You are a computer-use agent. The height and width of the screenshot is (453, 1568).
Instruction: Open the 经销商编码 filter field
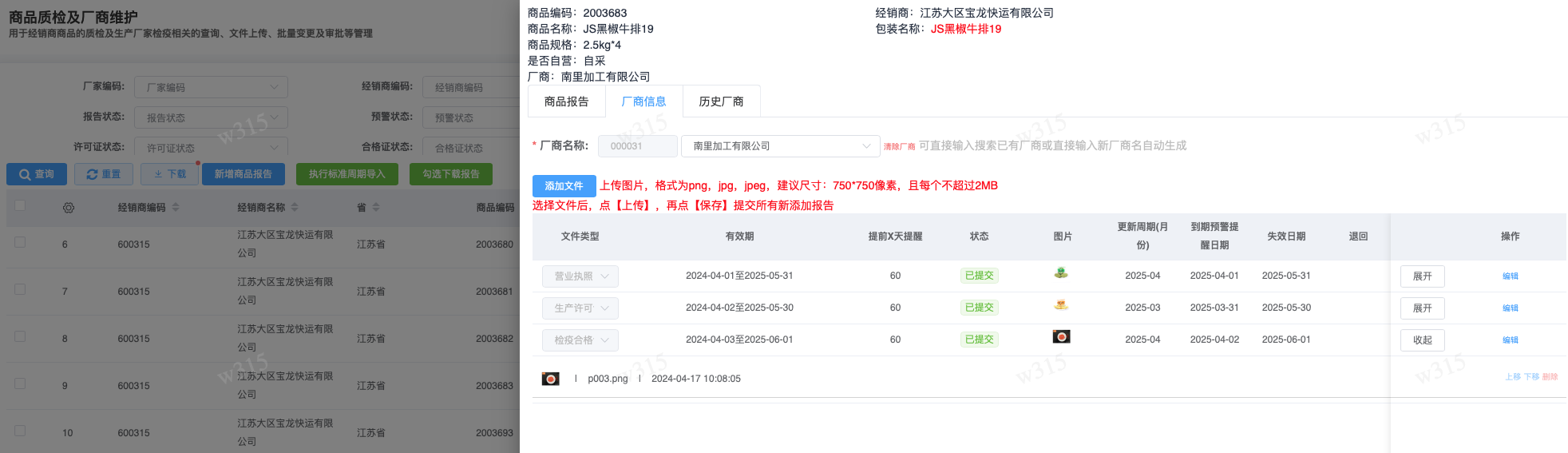[471, 87]
